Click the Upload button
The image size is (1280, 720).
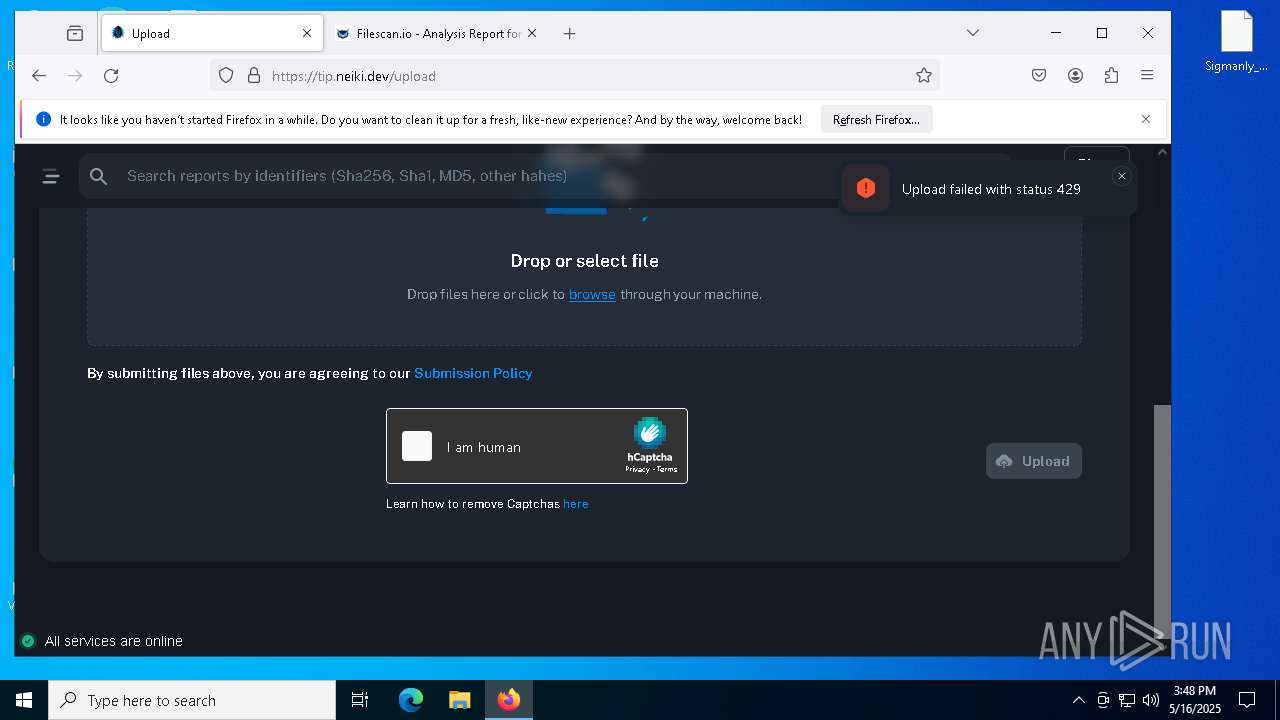[x=1033, y=461]
